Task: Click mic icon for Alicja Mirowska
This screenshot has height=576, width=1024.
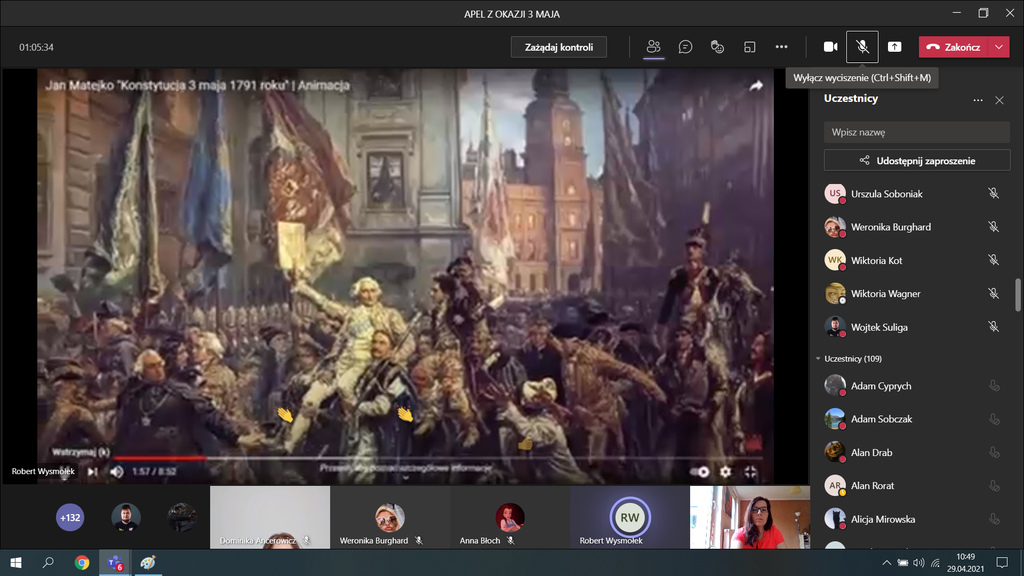Action: (994, 519)
